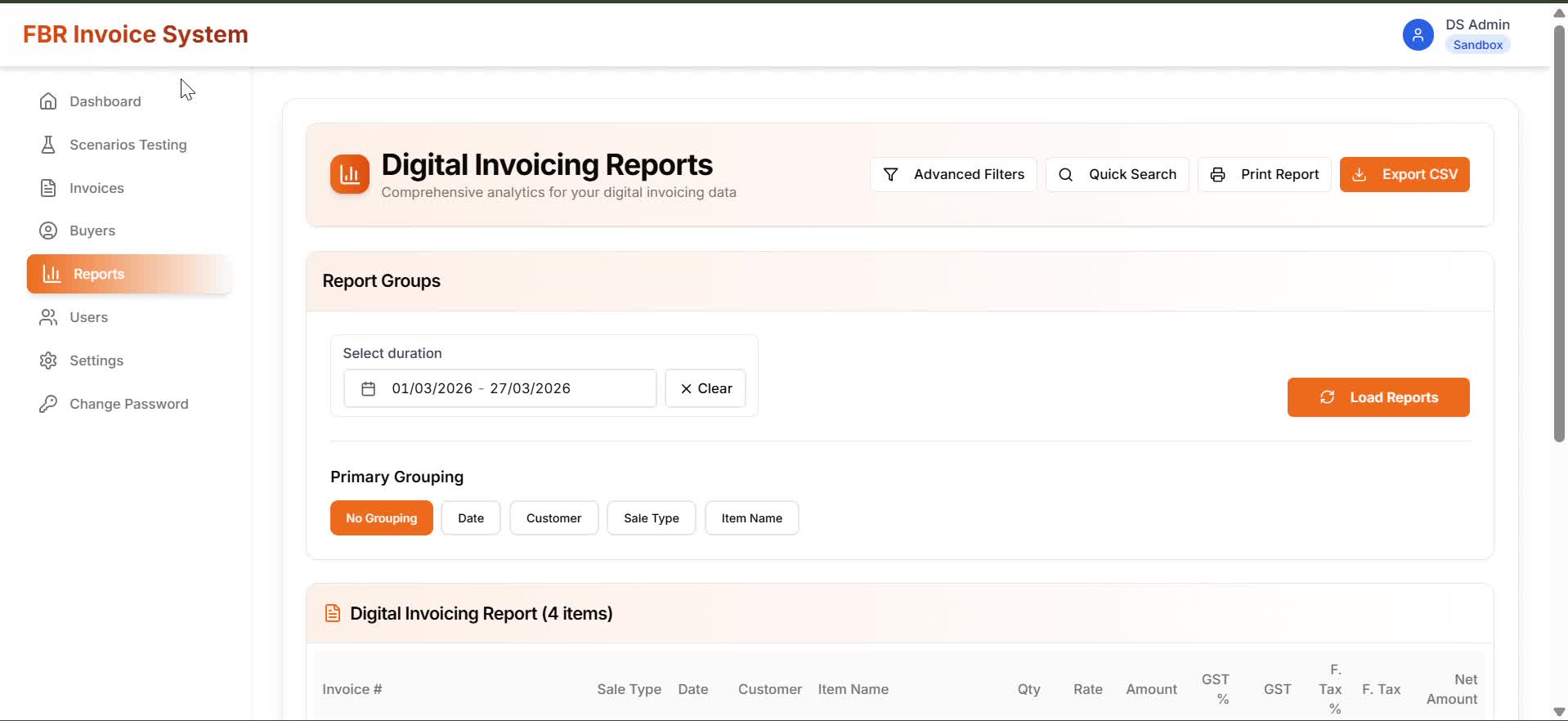
Task: Click the Settings gear icon
Action: coord(48,360)
